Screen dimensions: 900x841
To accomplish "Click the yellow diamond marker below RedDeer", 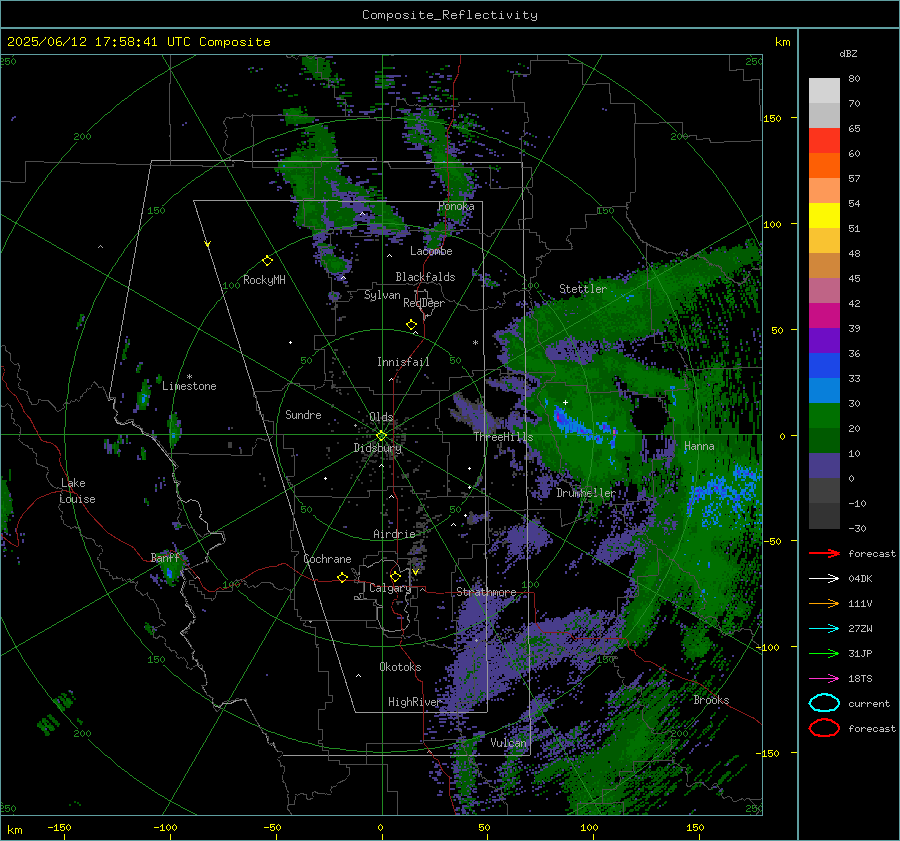I will 411,325.
